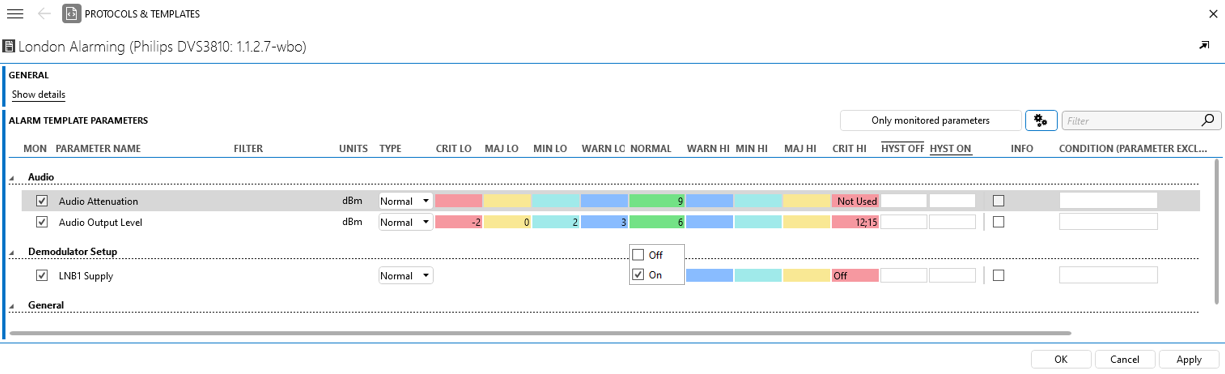The width and height of the screenshot is (1225, 374).
Task: Open the gears settings button
Action: click(1041, 121)
